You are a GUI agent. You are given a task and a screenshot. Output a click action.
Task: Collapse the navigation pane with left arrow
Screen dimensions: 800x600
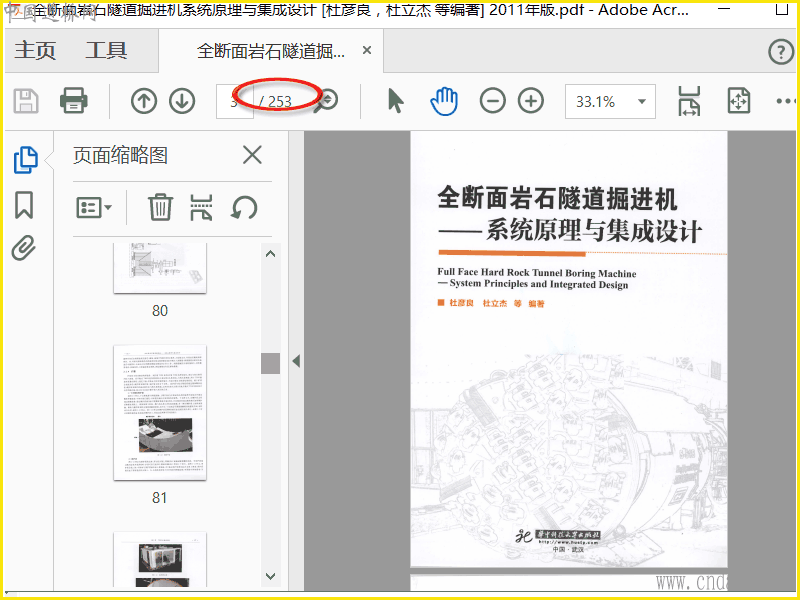pos(296,361)
